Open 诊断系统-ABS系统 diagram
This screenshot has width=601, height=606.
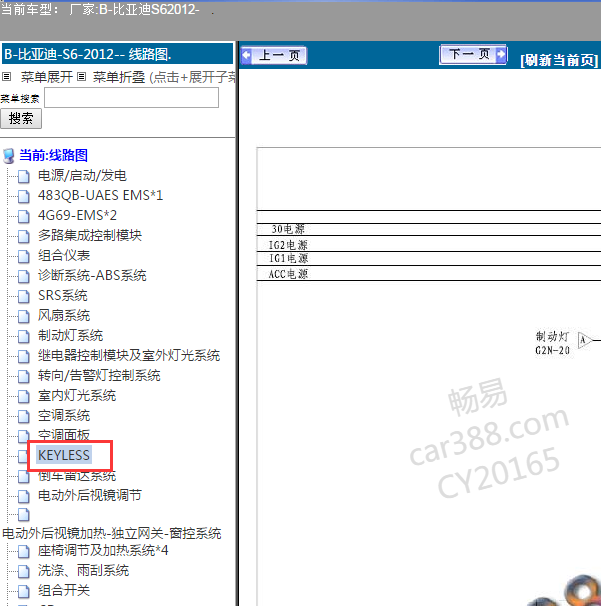click(x=92, y=275)
